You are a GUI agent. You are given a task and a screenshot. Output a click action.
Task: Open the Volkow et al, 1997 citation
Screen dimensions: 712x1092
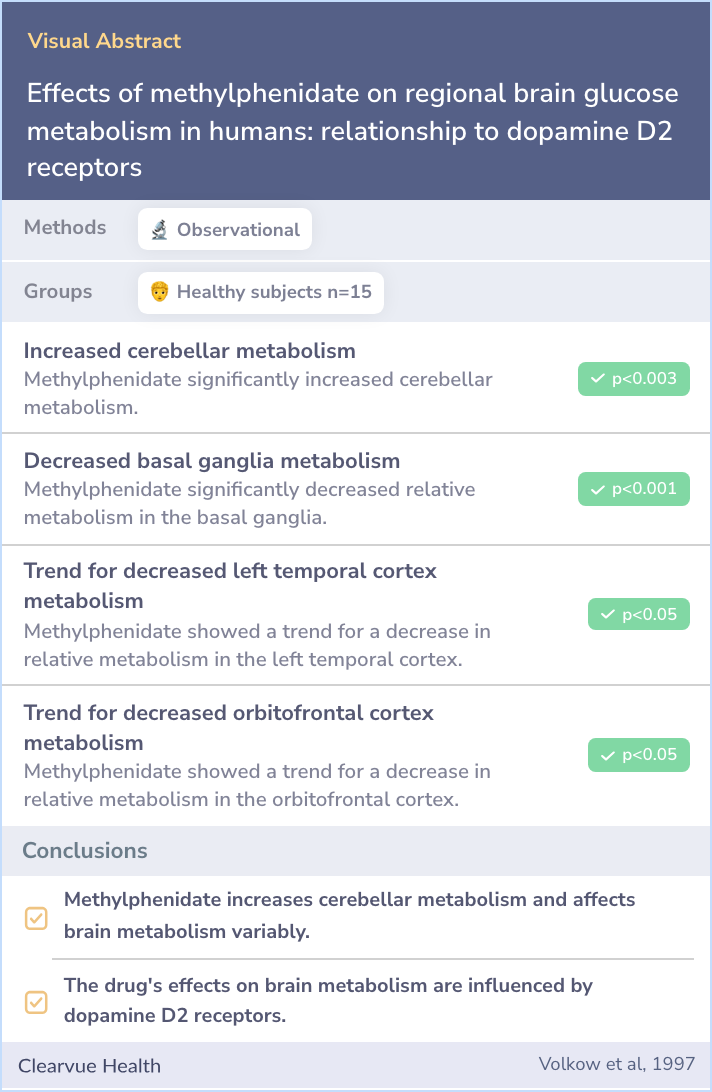tap(617, 1063)
